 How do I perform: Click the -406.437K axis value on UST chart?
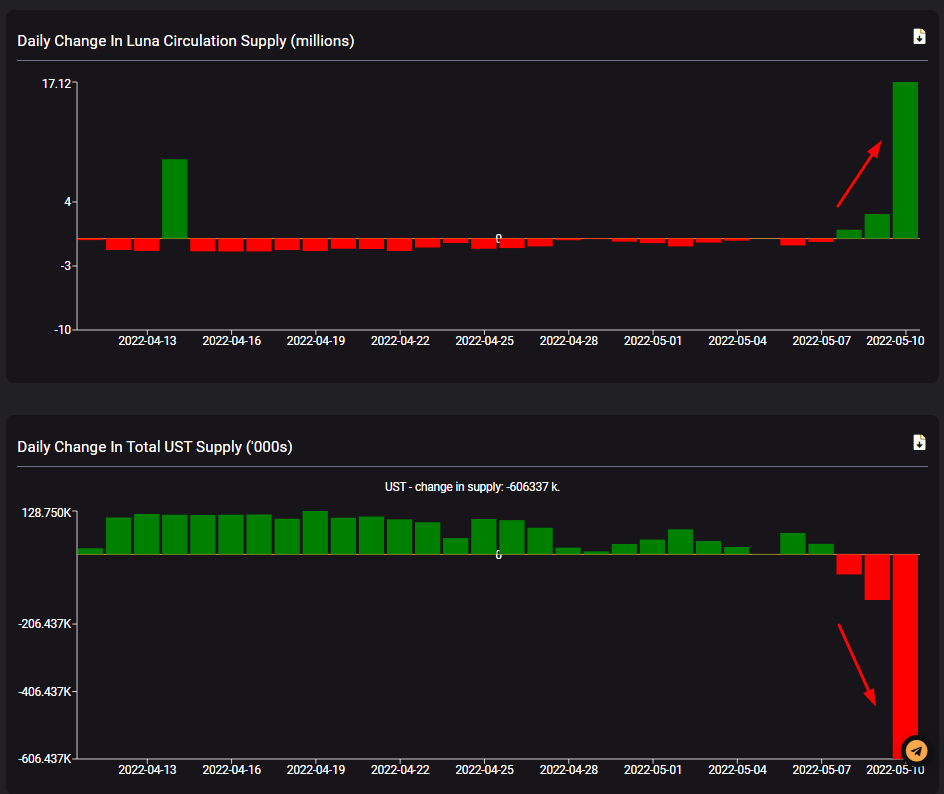pos(45,692)
